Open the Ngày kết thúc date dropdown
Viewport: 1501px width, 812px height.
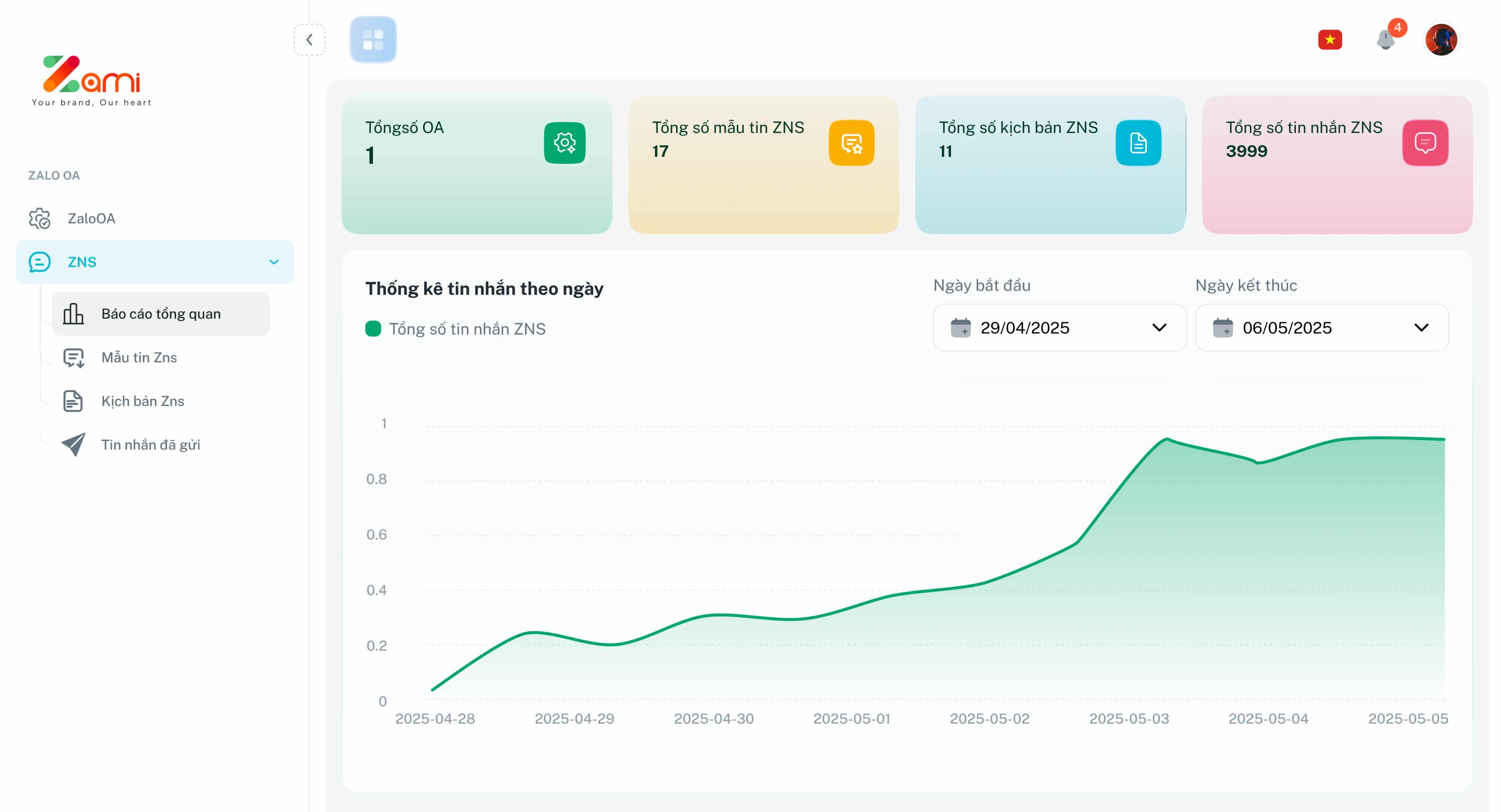[x=1321, y=328]
